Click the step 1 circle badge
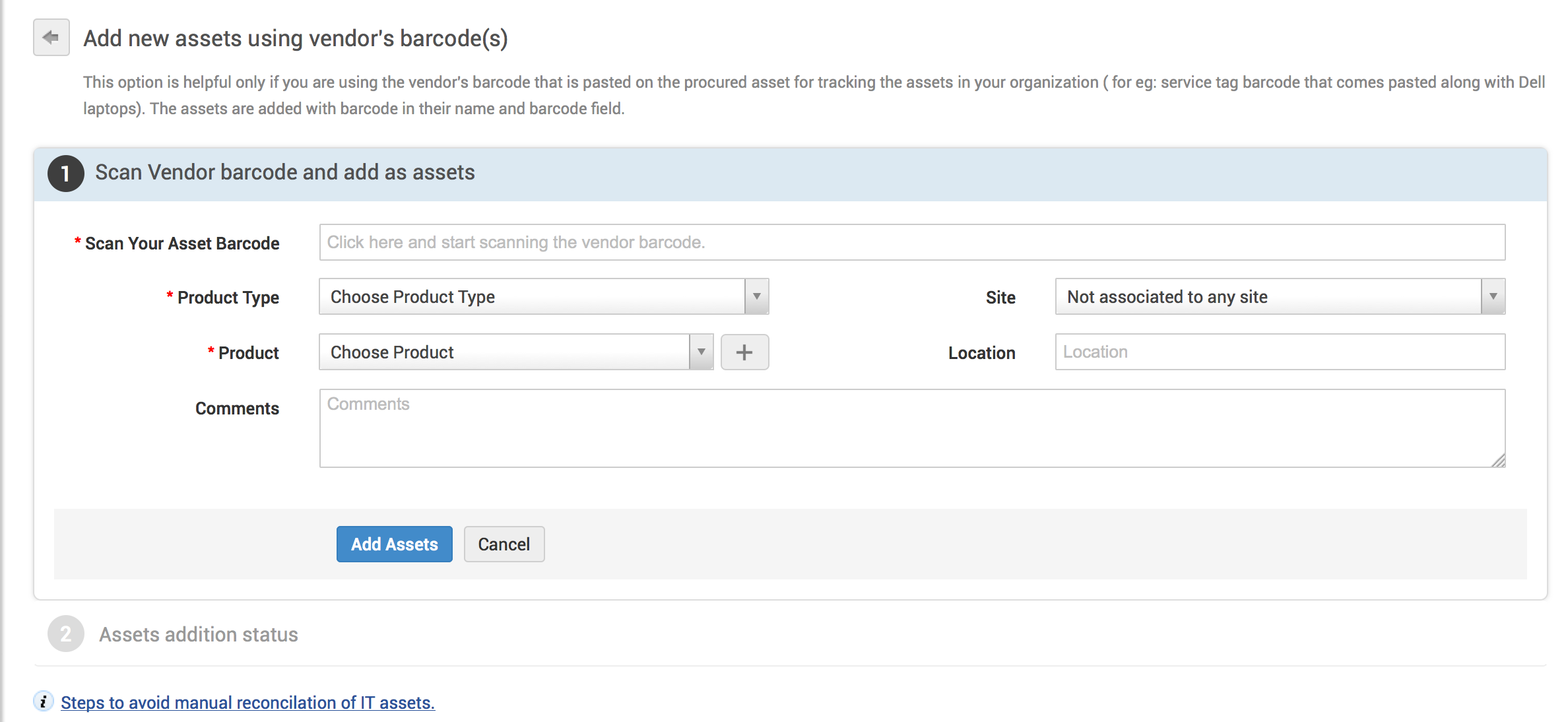 click(65, 174)
